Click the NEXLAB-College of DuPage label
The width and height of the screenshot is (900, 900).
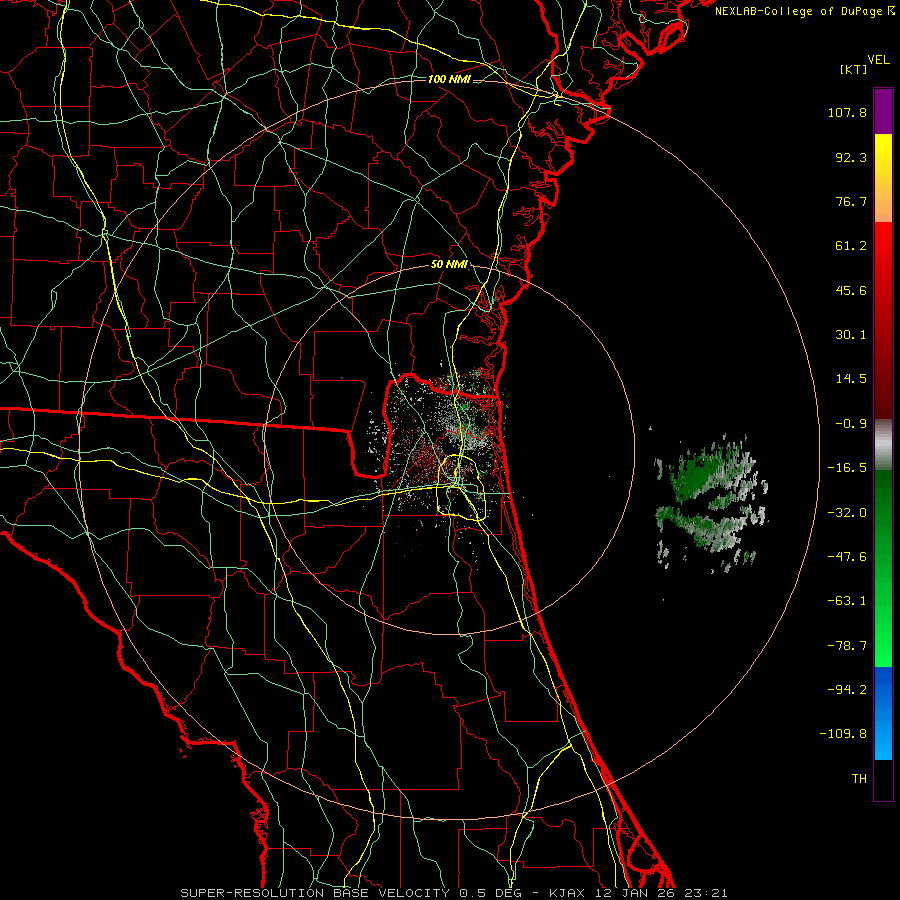click(x=799, y=11)
